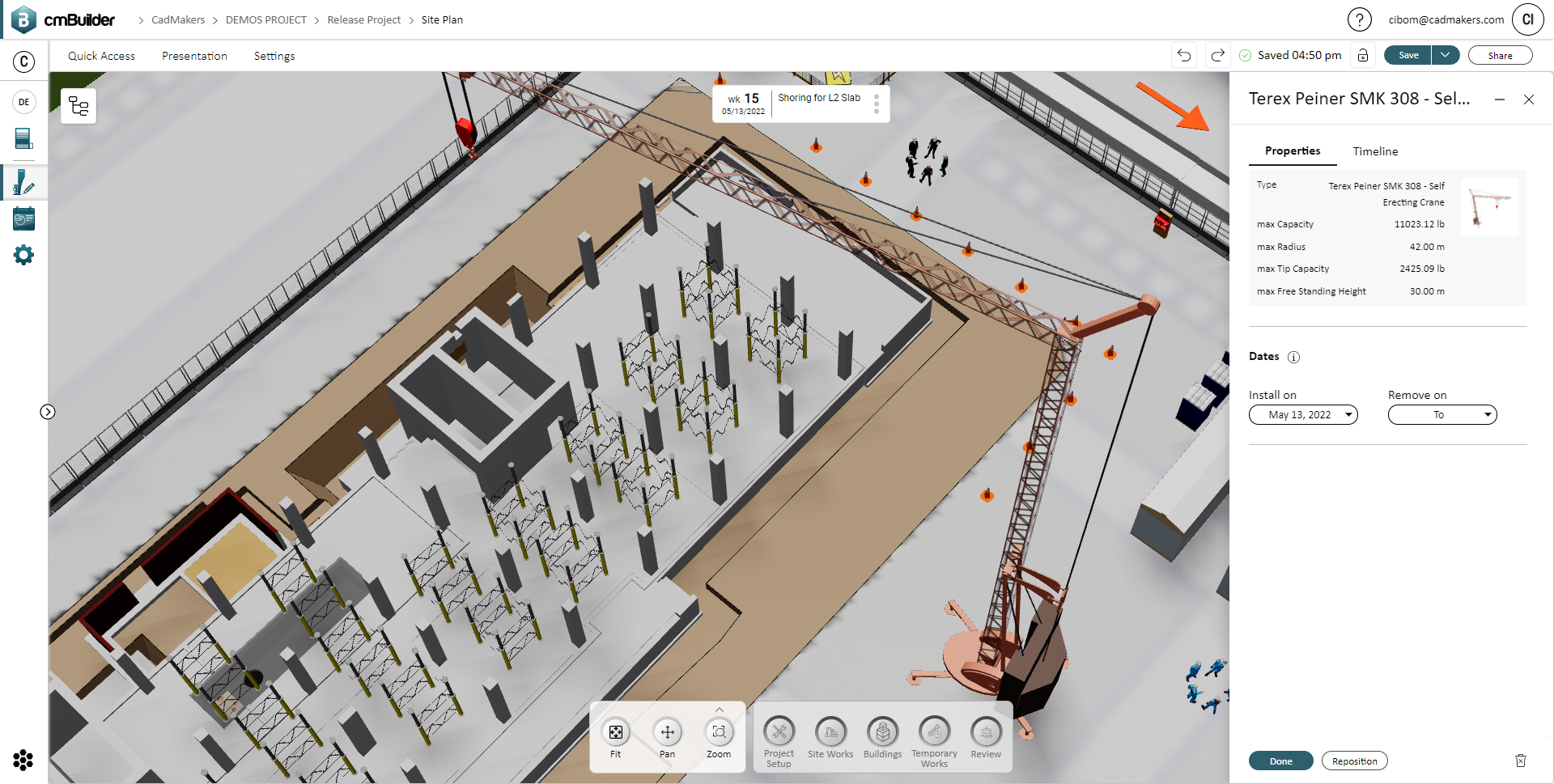This screenshot has width=1554, height=784.
Task: Open the Site Works tool
Action: [830, 738]
